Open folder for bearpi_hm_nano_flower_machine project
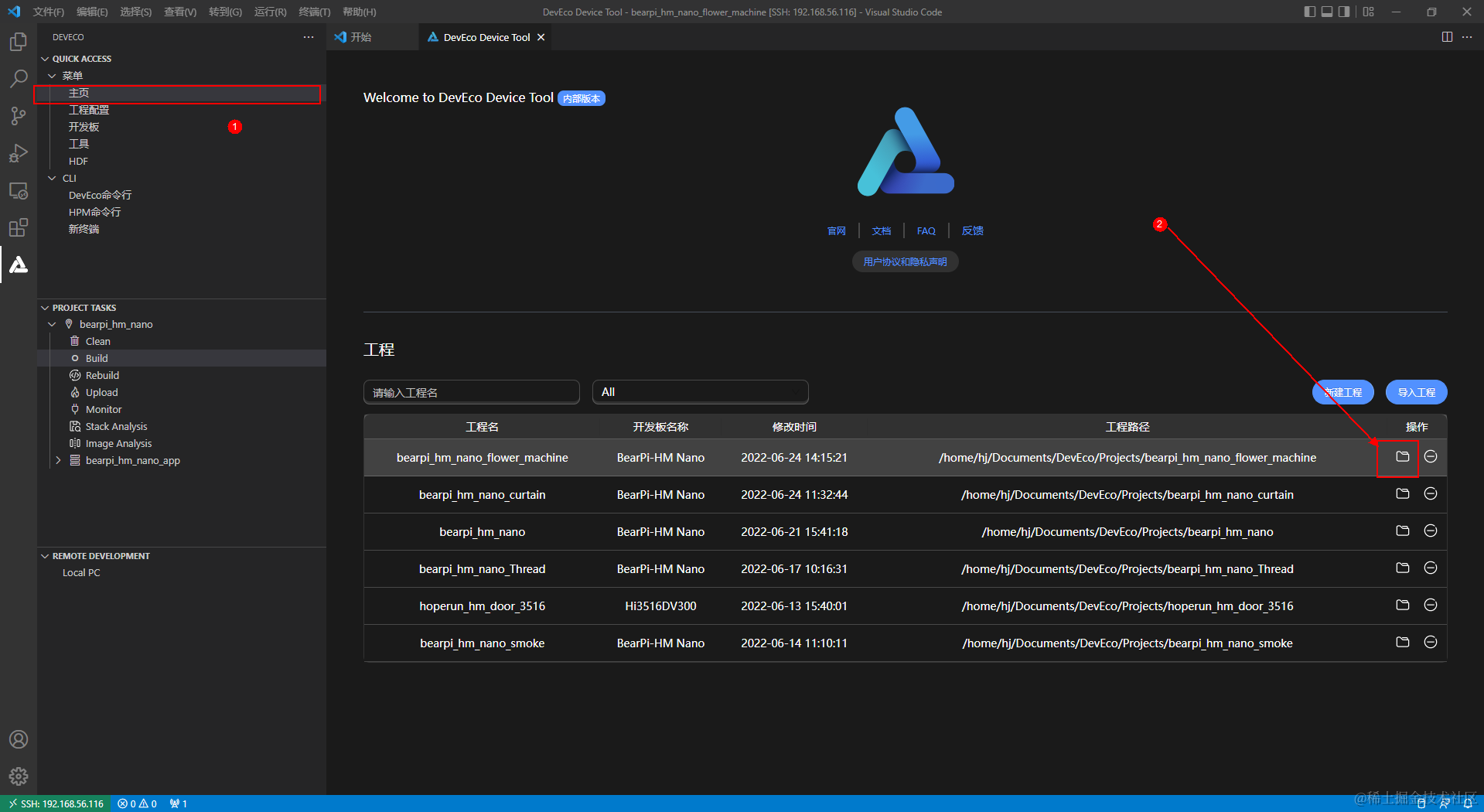 (x=1402, y=456)
